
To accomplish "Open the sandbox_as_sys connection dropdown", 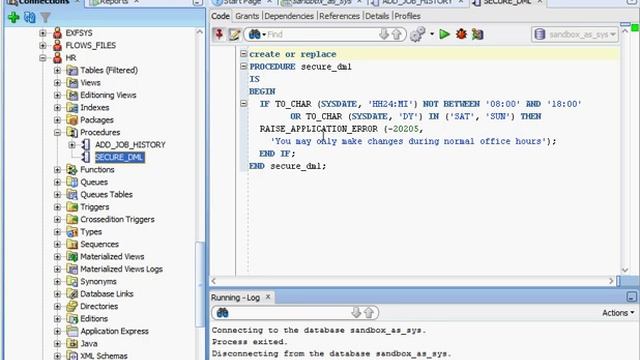I will click(575, 35).
